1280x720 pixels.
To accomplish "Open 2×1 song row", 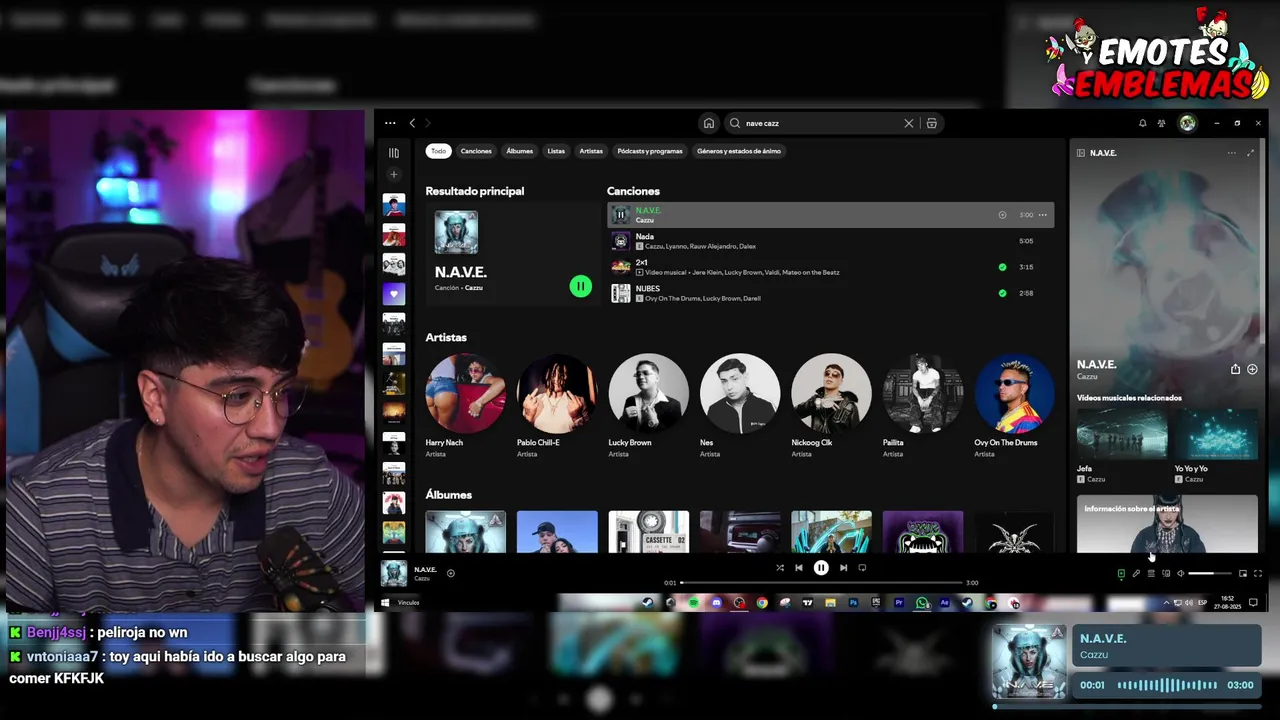I will pos(830,267).
